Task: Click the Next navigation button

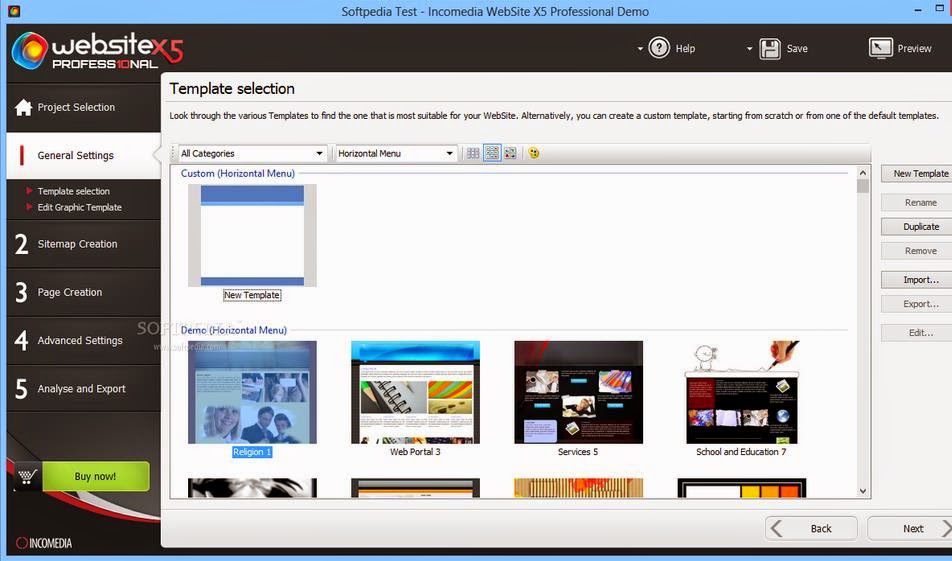Action: pos(910,529)
